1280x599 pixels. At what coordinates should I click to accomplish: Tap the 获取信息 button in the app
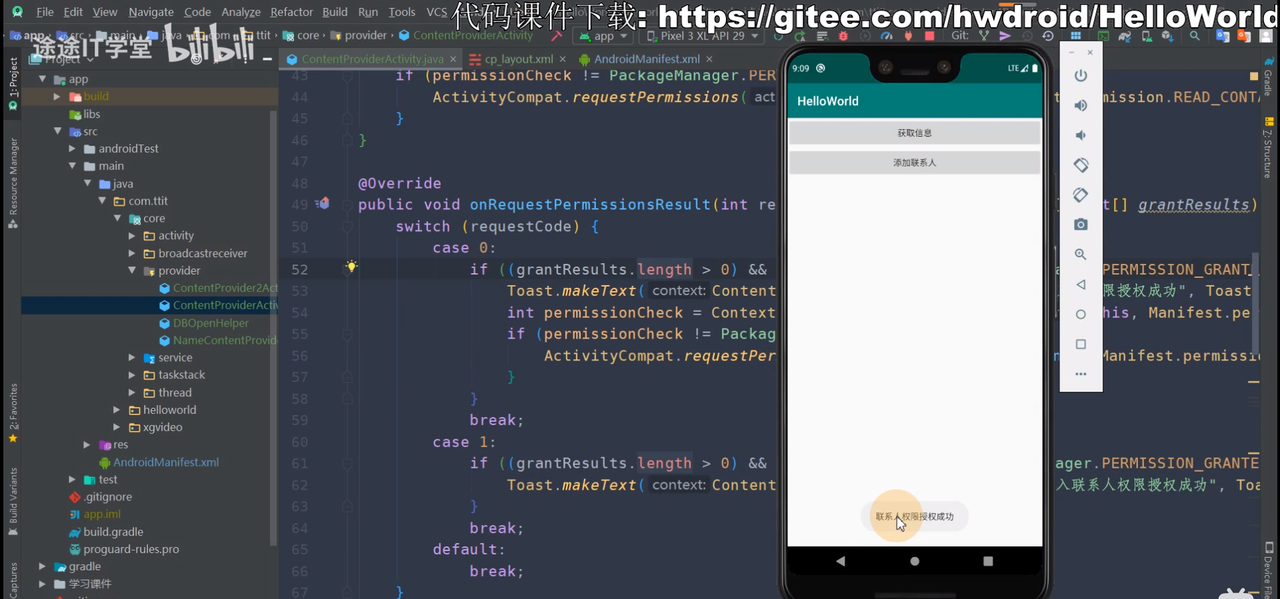914,133
